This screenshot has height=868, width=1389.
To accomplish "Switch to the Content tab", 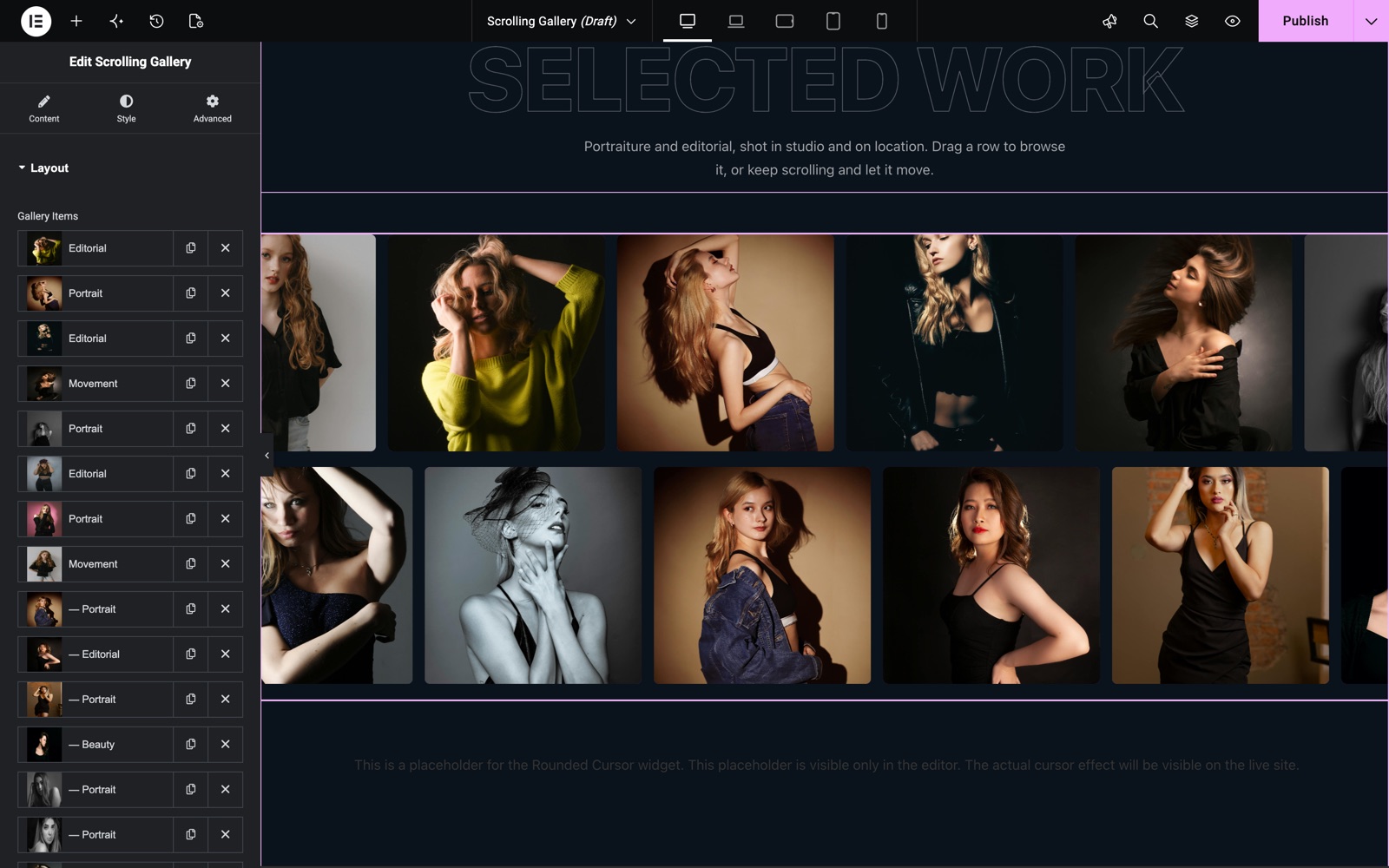I will pyautogui.click(x=44, y=108).
